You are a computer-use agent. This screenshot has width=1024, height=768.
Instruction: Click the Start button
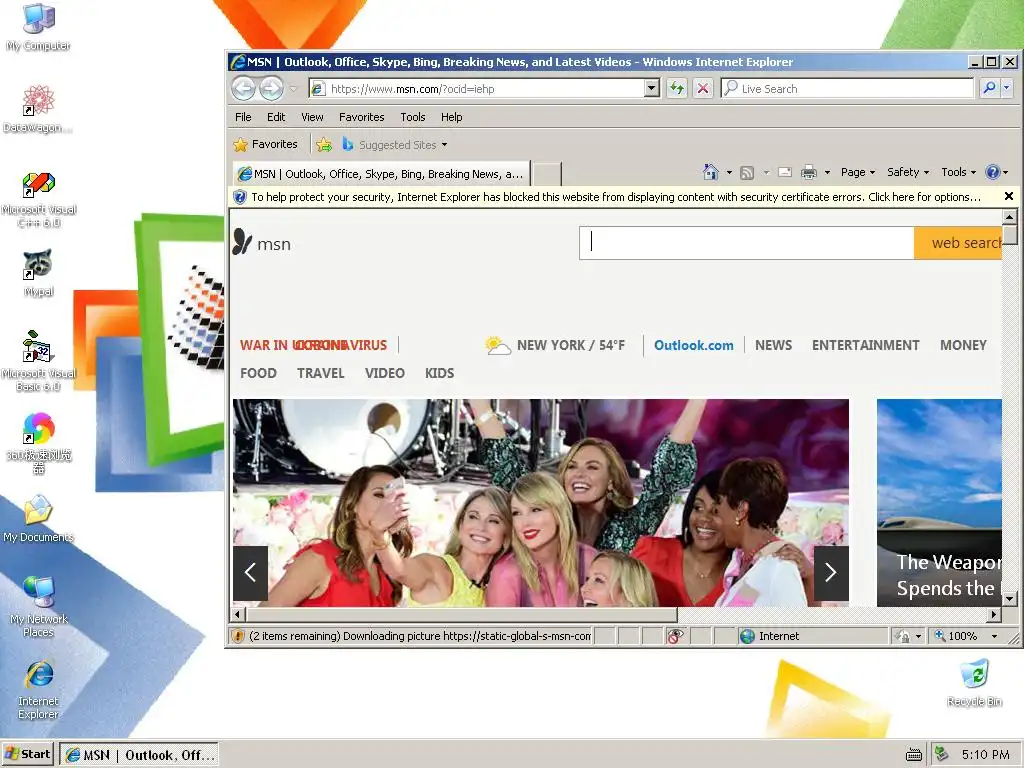27,754
